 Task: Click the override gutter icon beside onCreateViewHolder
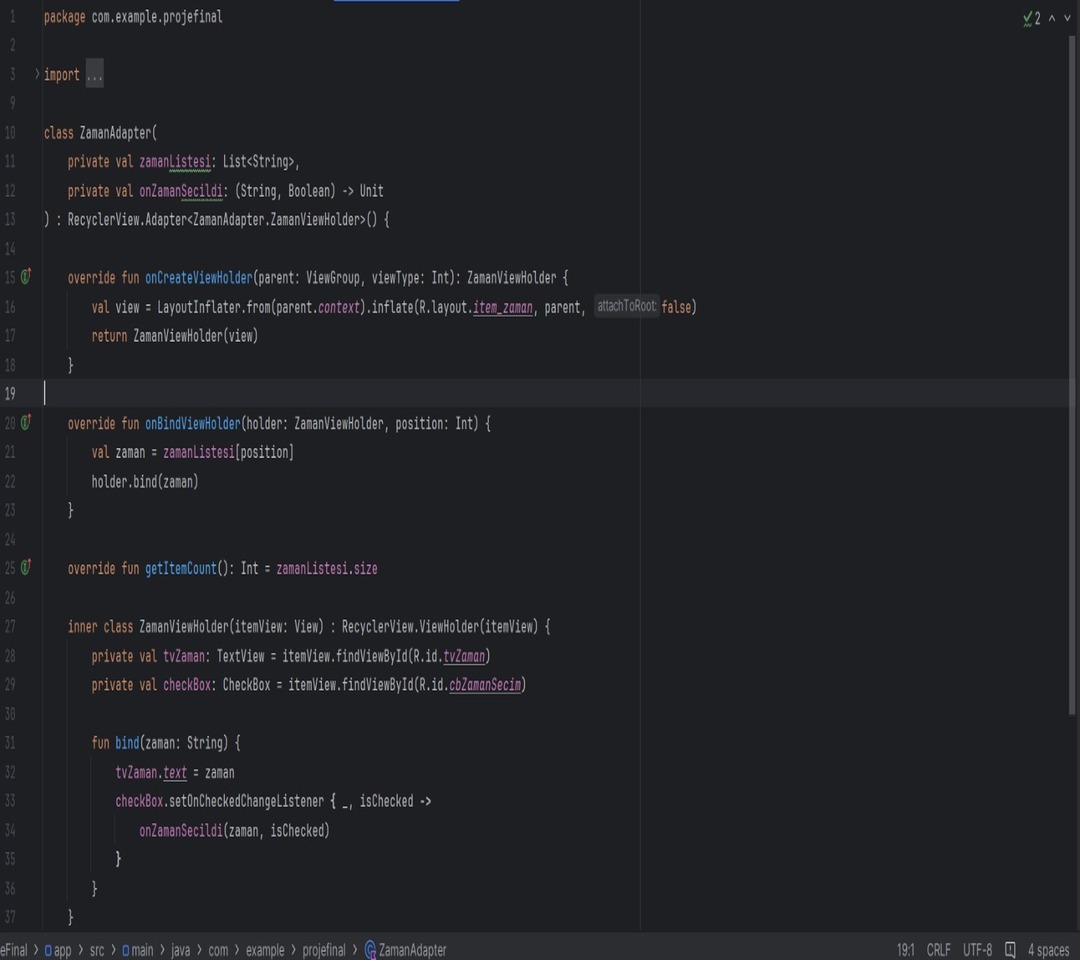(x=26, y=277)
